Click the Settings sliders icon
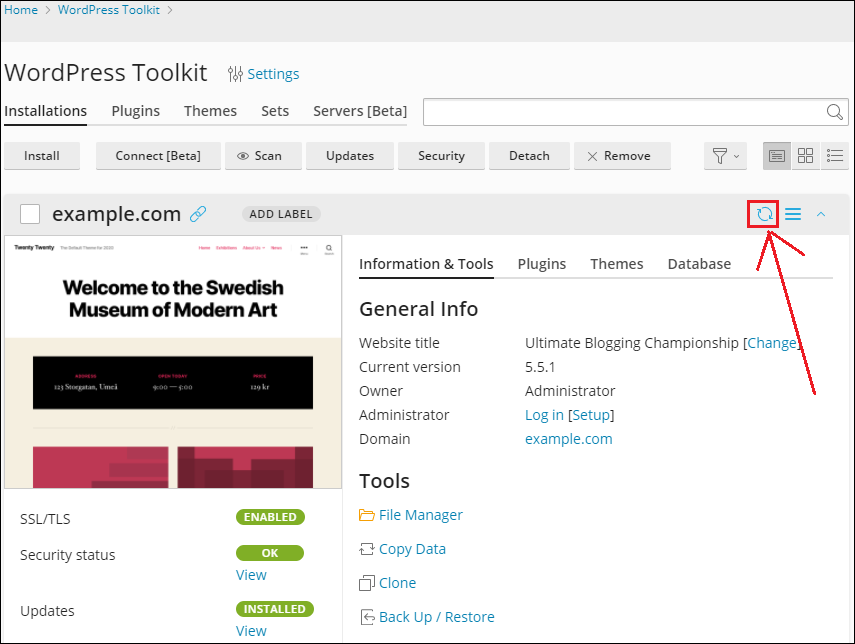 pyautogui.click(x=235, y=74)
